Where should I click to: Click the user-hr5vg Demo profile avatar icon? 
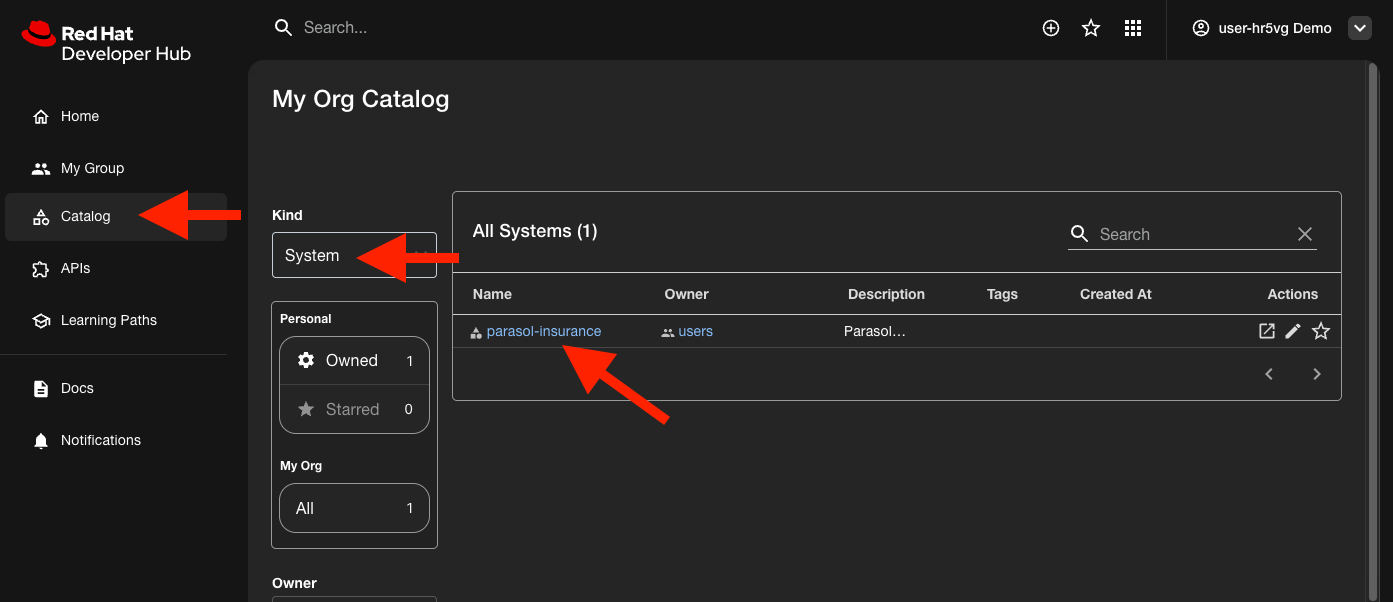click(x=1201, y=28)
